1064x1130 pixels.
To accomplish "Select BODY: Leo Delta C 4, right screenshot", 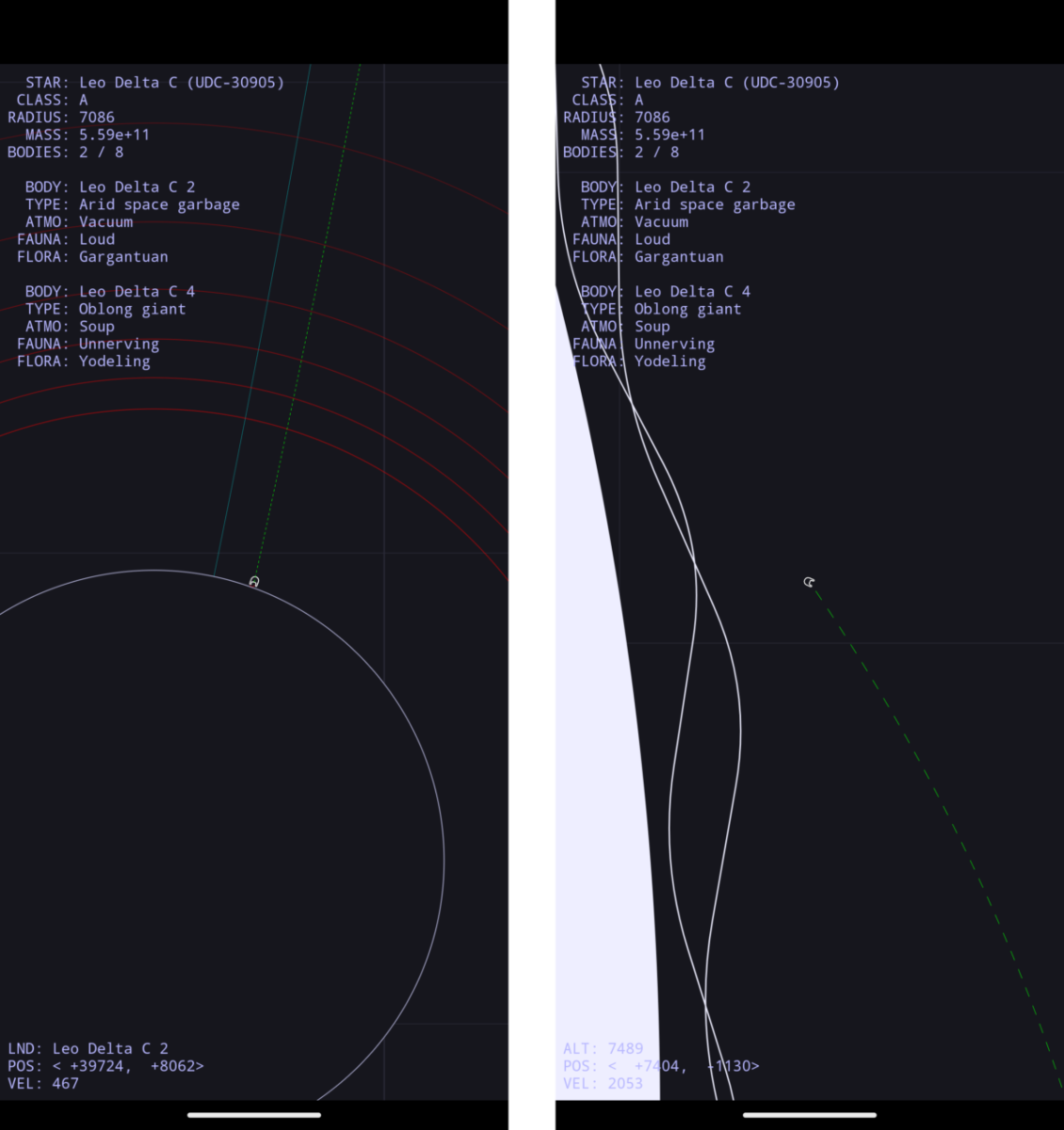I will pos(666,292).
